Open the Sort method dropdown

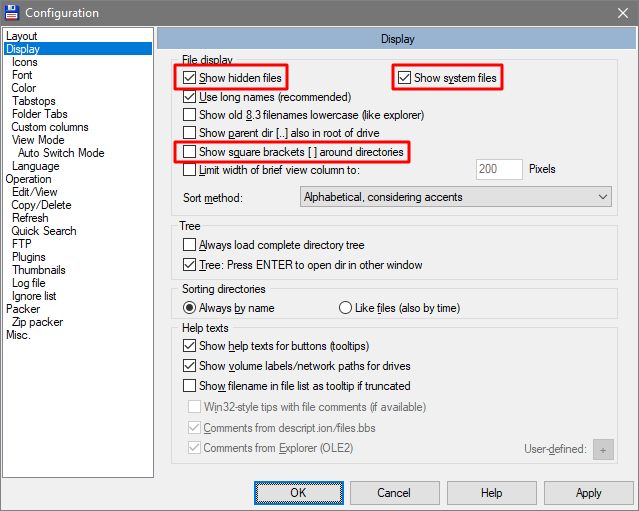456,197
